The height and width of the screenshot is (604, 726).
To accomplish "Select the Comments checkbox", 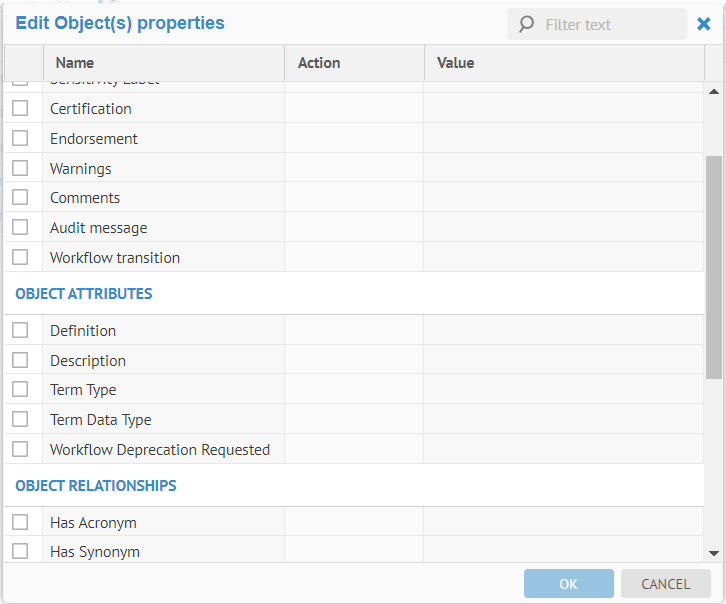I will pos(20,197).
